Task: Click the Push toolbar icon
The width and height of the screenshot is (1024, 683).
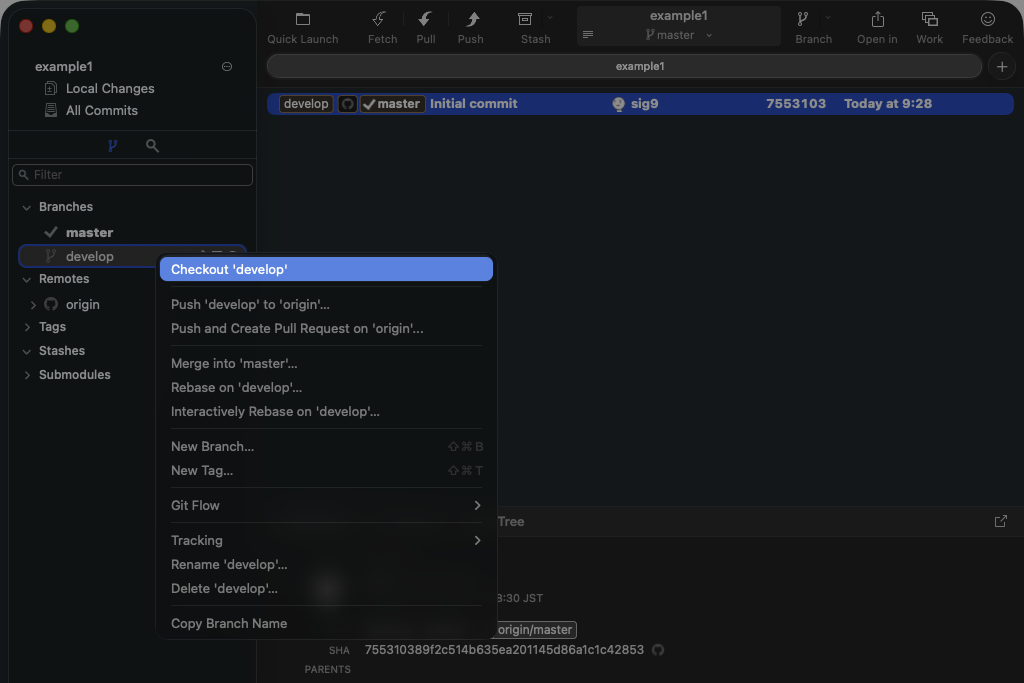Action: [x=470, y=20]
